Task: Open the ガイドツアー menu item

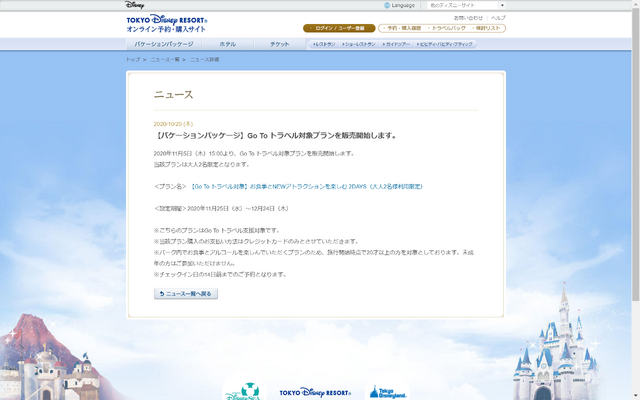Action: [x=396, y=44]
